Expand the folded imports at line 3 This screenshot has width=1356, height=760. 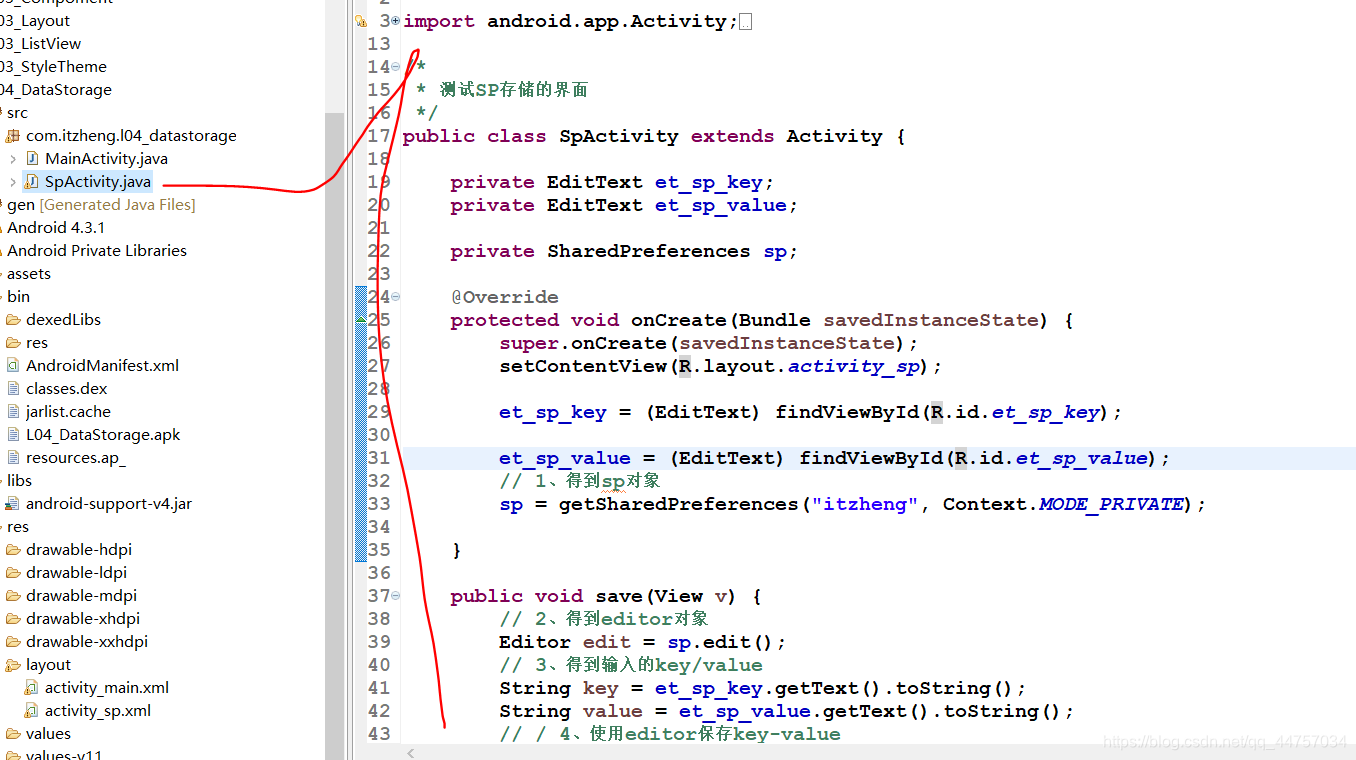[396, 21]
